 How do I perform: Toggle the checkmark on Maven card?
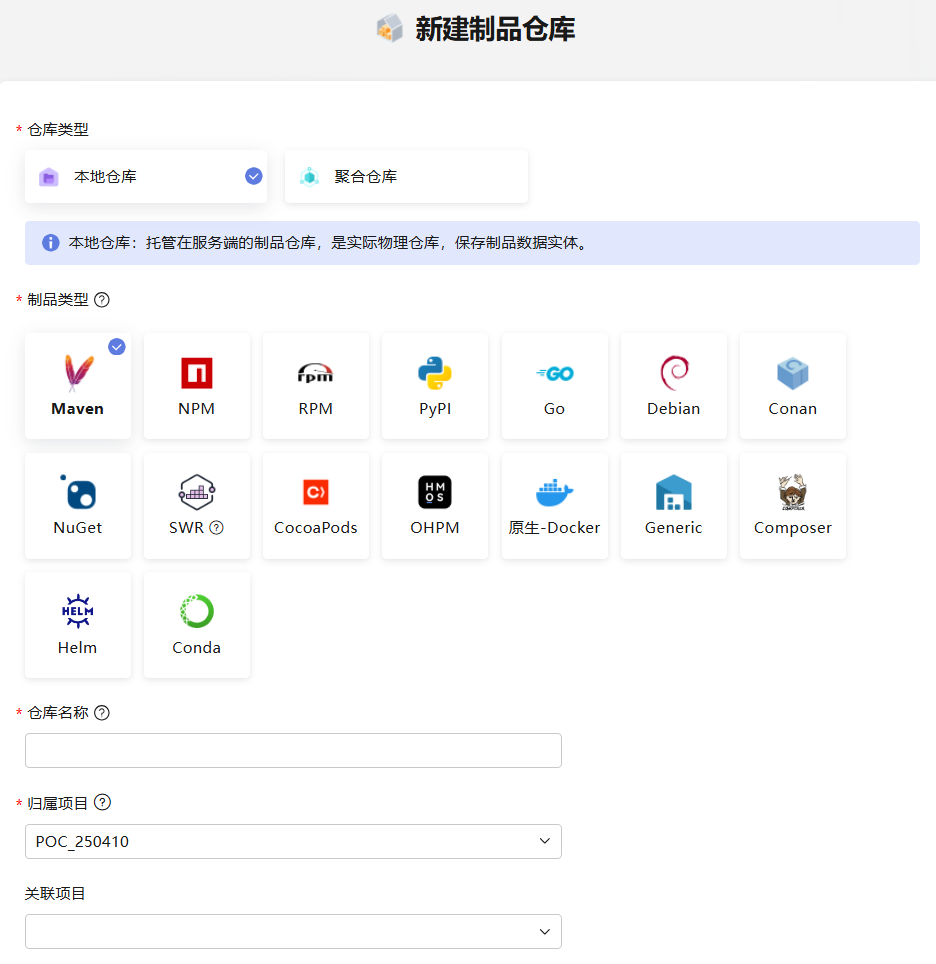[117, 347]
